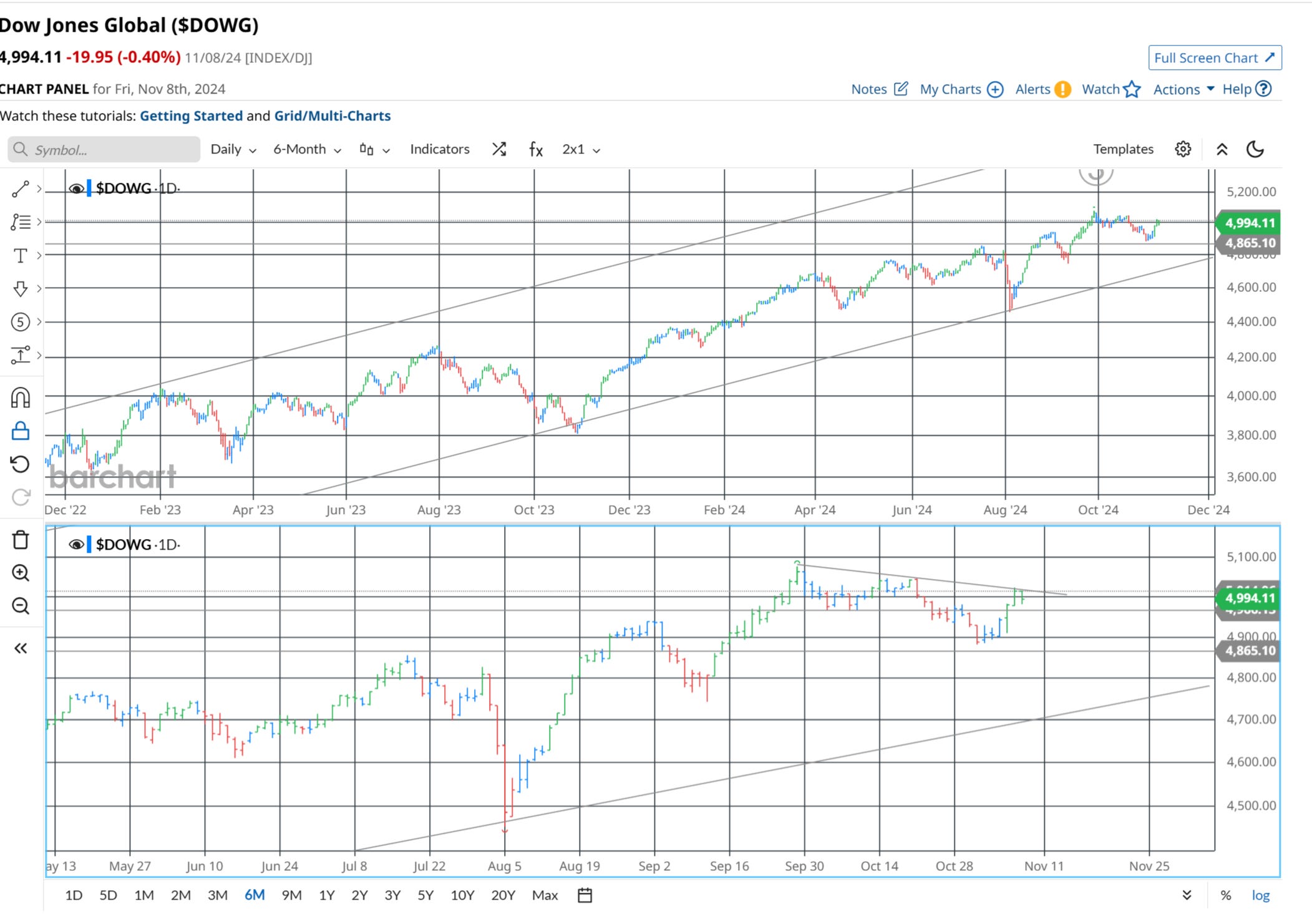The height and width of the screenshot is (924, 1312).
Task: Enable the magnet snap tool
Action: coord(20,398)
